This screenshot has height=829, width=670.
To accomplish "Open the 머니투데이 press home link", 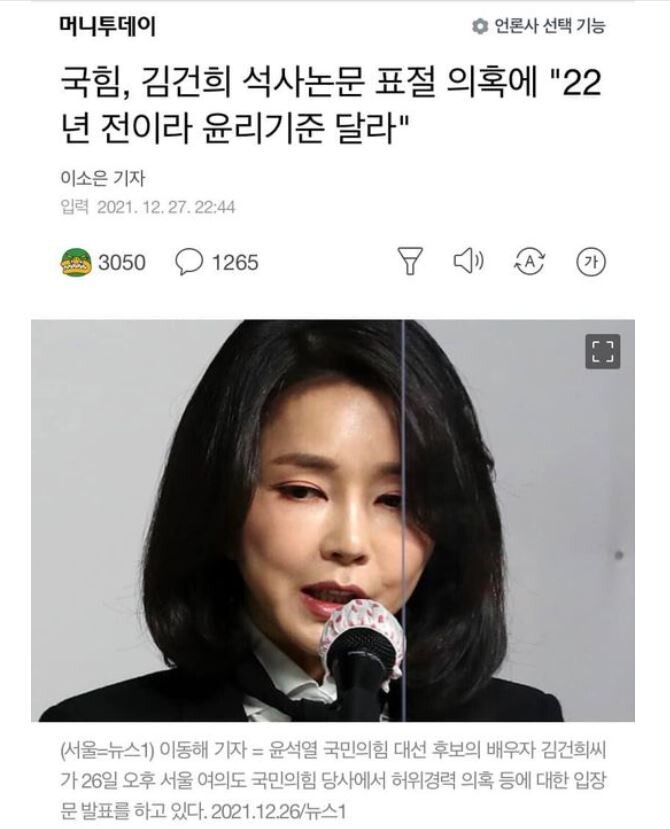I will coord(108,26).
